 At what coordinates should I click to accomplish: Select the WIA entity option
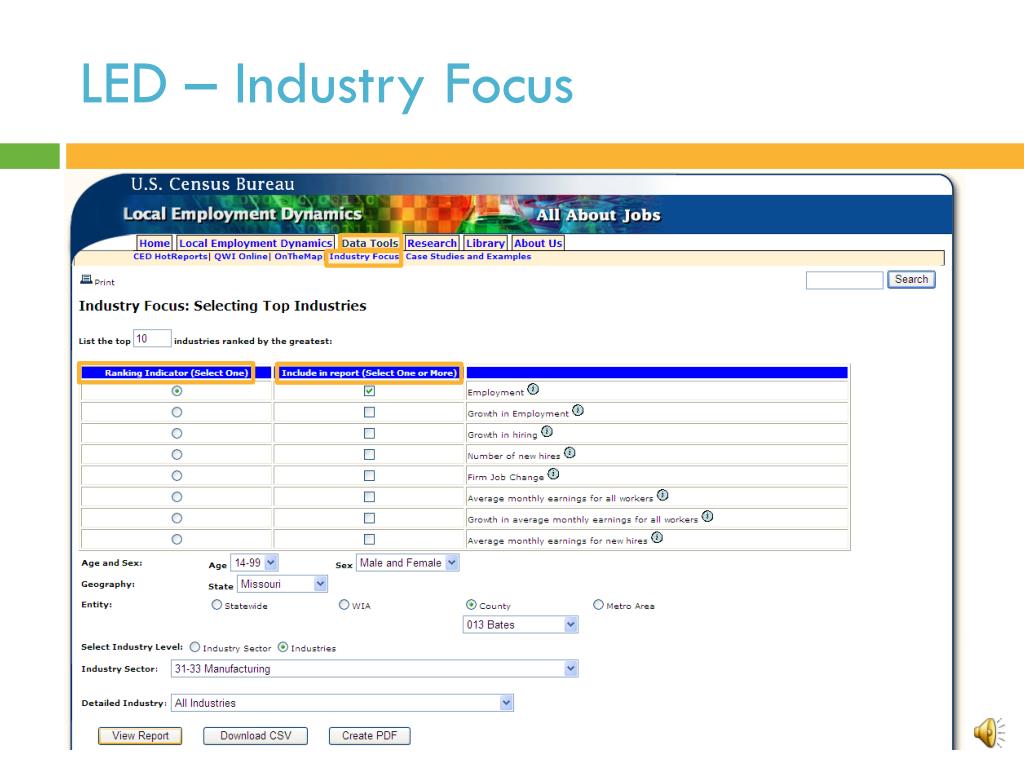click(344, 605)
